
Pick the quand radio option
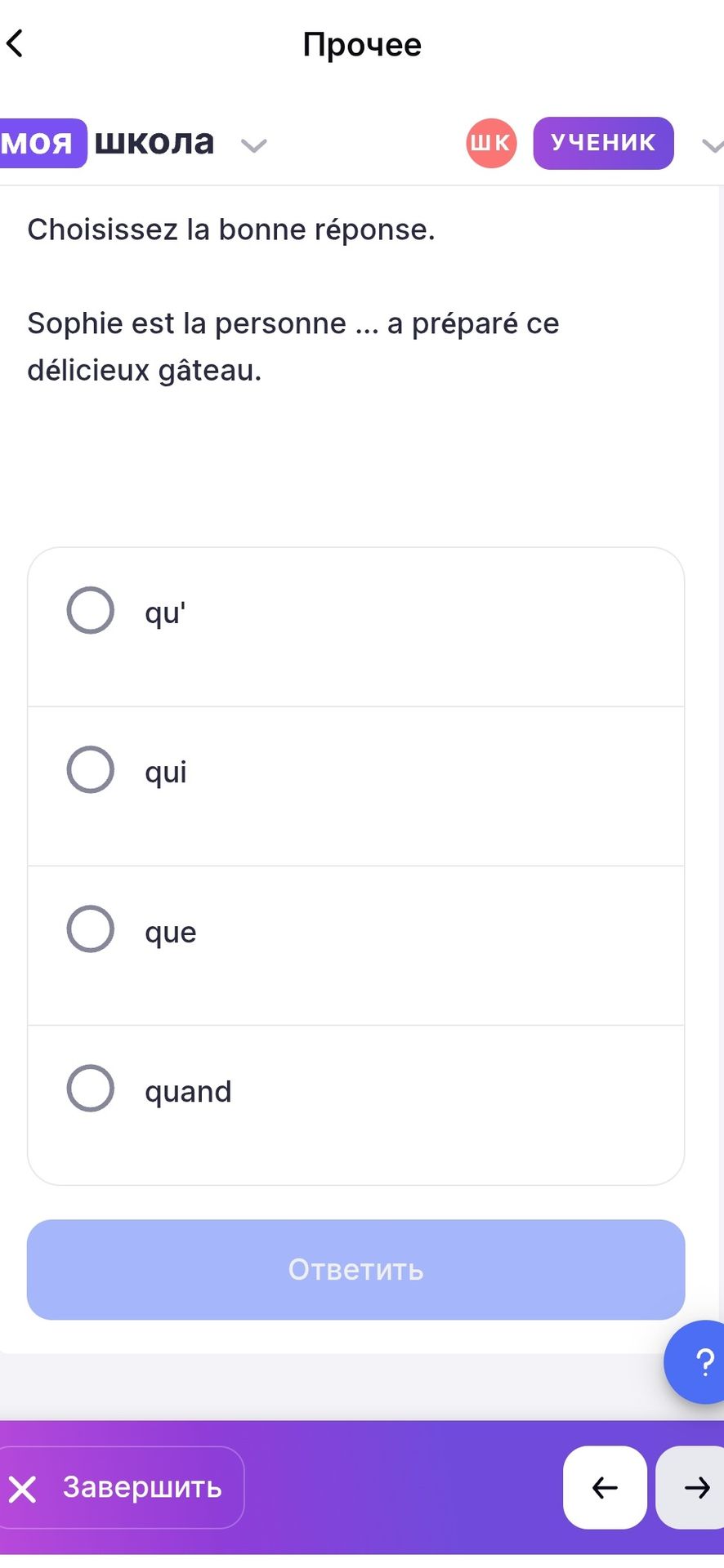click(90, 1088)
